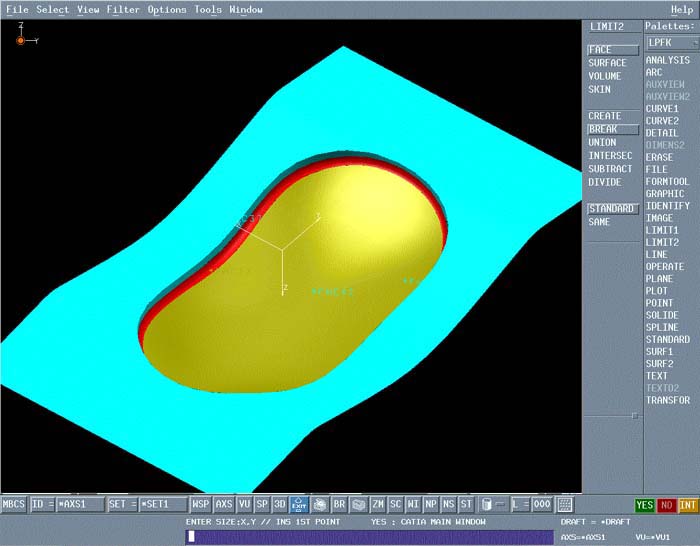Toggle the 3D mode button

pos(280,505)
